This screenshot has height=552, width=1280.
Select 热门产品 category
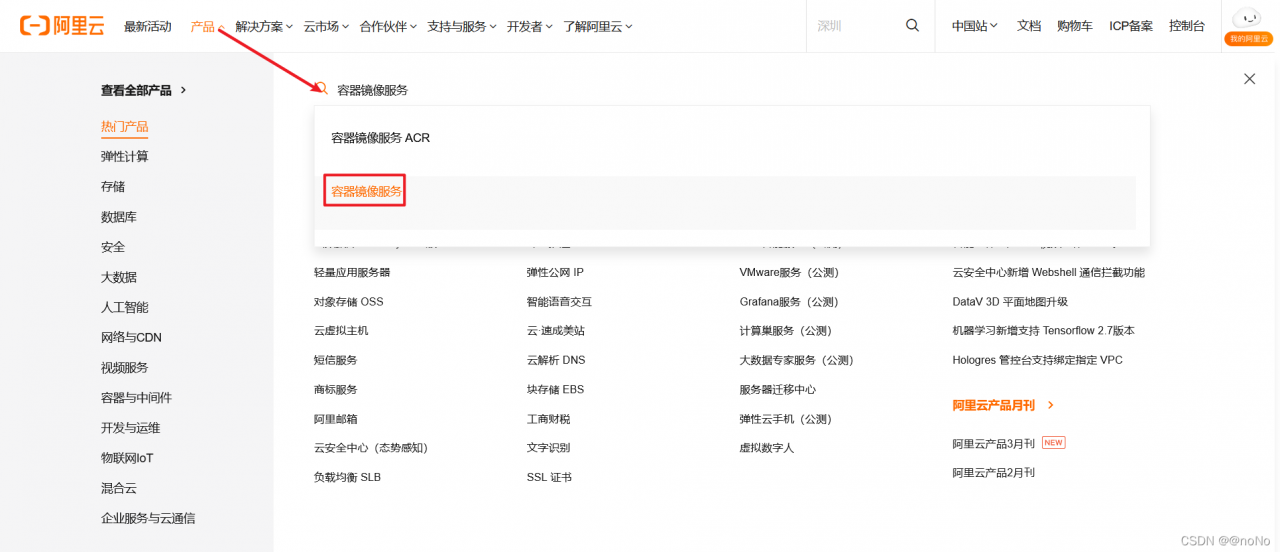(125, 126)
